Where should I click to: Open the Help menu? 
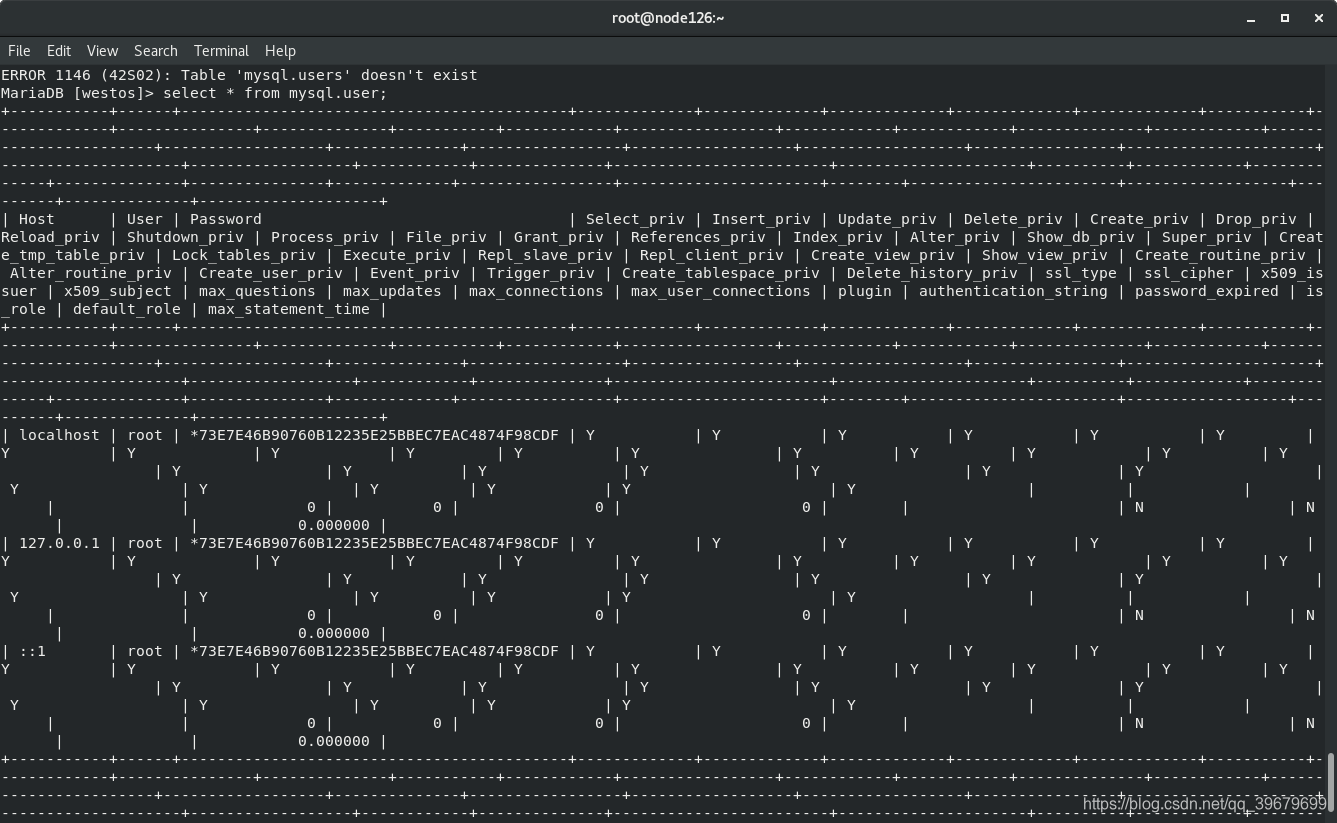(x=280, y=50)
